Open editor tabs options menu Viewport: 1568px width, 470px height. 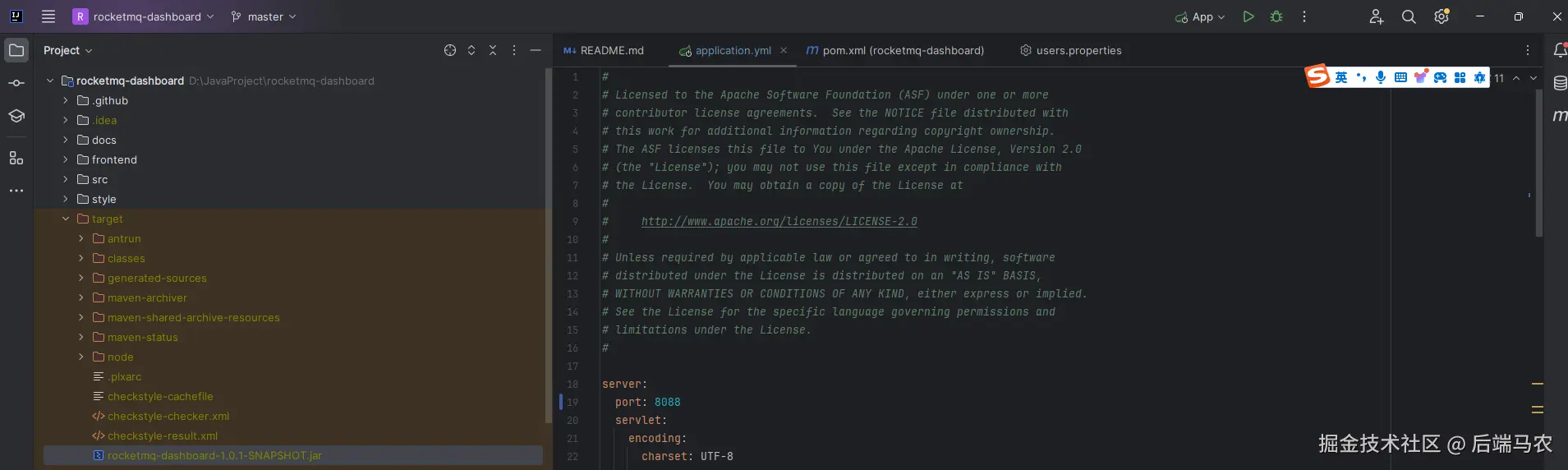1528,50
